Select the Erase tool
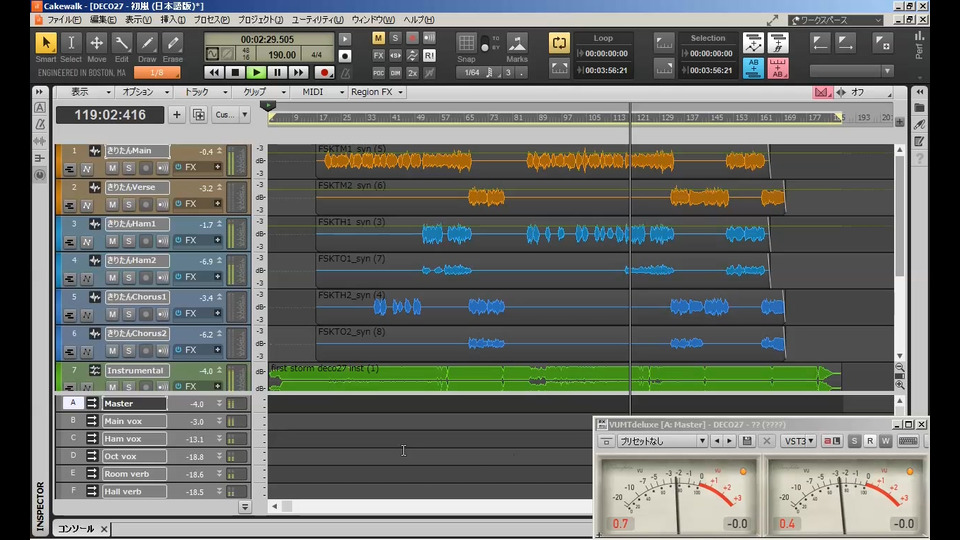 172,44
